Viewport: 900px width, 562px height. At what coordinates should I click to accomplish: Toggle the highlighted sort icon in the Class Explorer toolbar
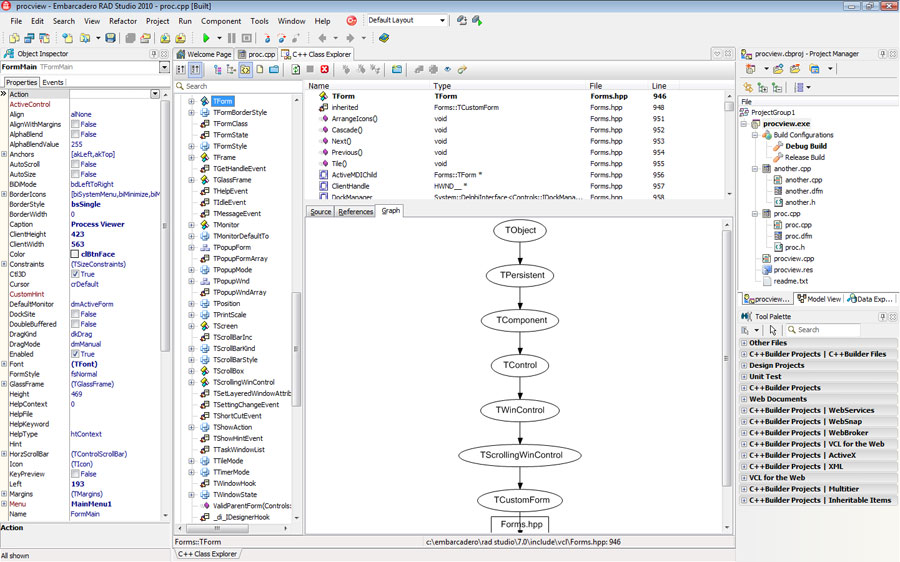coord(195,69)
